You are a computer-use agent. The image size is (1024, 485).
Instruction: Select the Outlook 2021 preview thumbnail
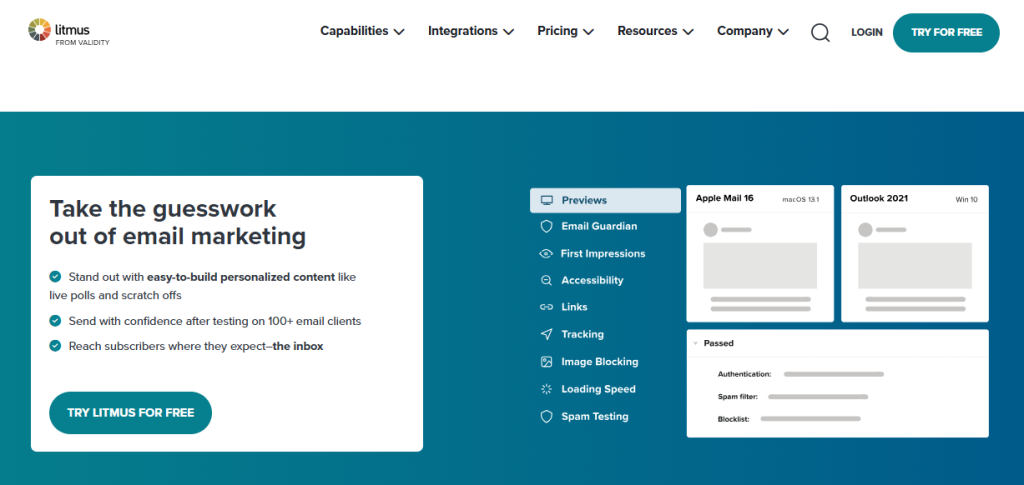tap(914, 254)
